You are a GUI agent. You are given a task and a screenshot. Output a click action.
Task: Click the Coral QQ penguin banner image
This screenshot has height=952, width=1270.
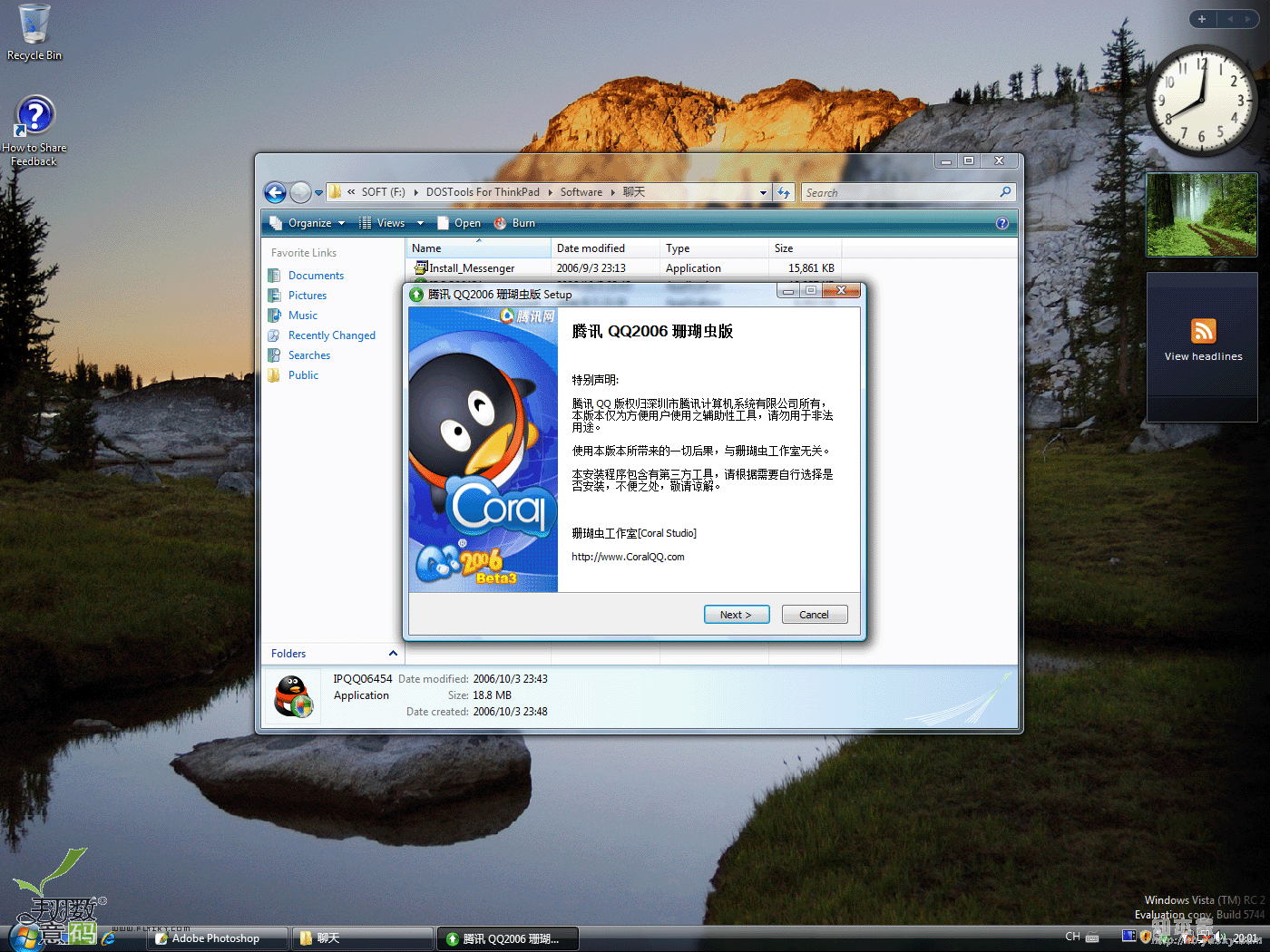coord(484,450)
